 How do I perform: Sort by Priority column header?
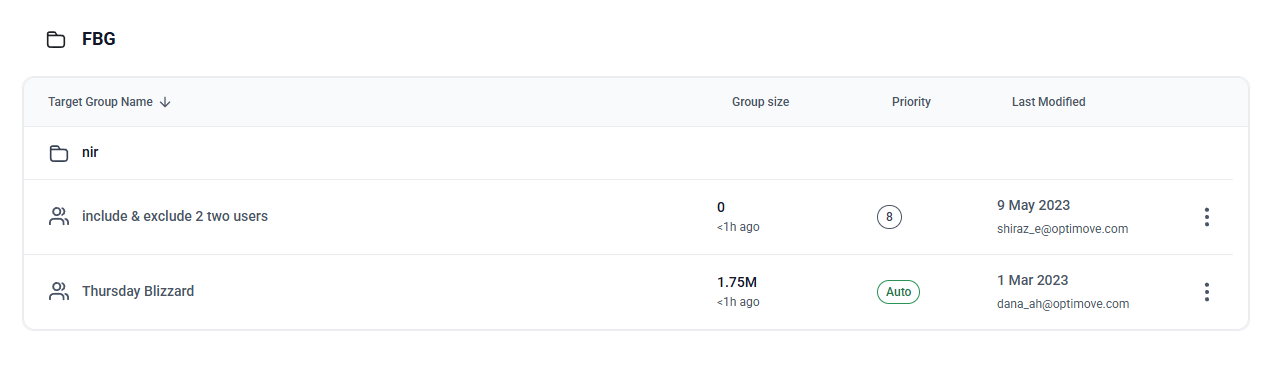(x=911, y=102)
